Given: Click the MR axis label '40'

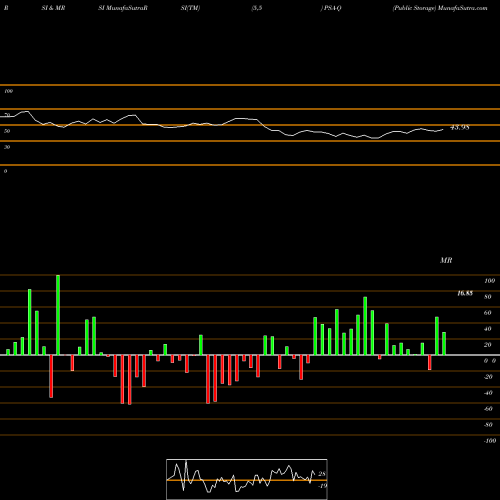Looking at the screenshot, I should click(x=488, y=329).
